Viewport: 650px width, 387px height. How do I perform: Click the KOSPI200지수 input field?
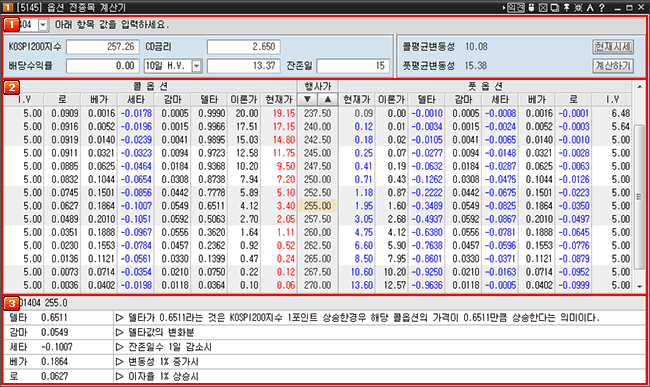(102, 47)
